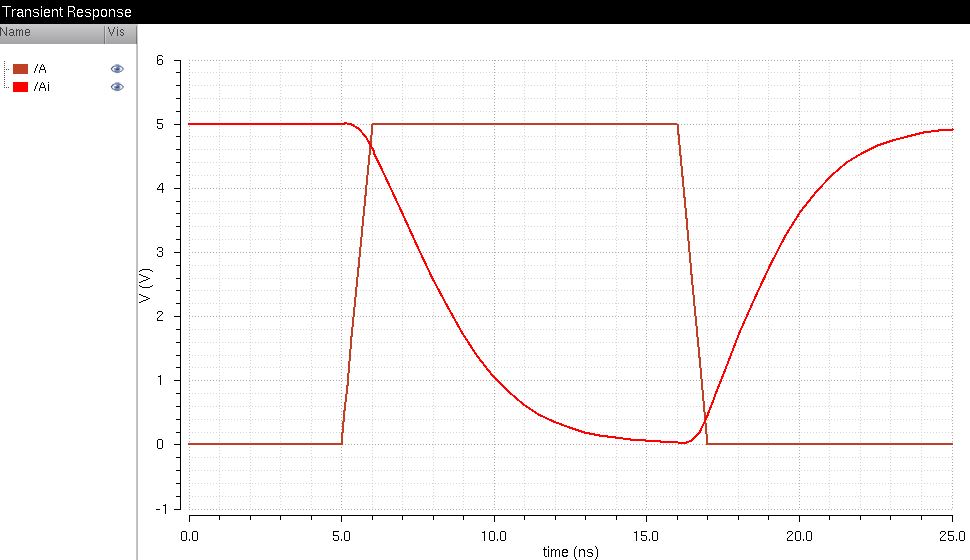The image size is (970, 560).
Task: Click the Transient Response title
Action: [x=66, y=12]
